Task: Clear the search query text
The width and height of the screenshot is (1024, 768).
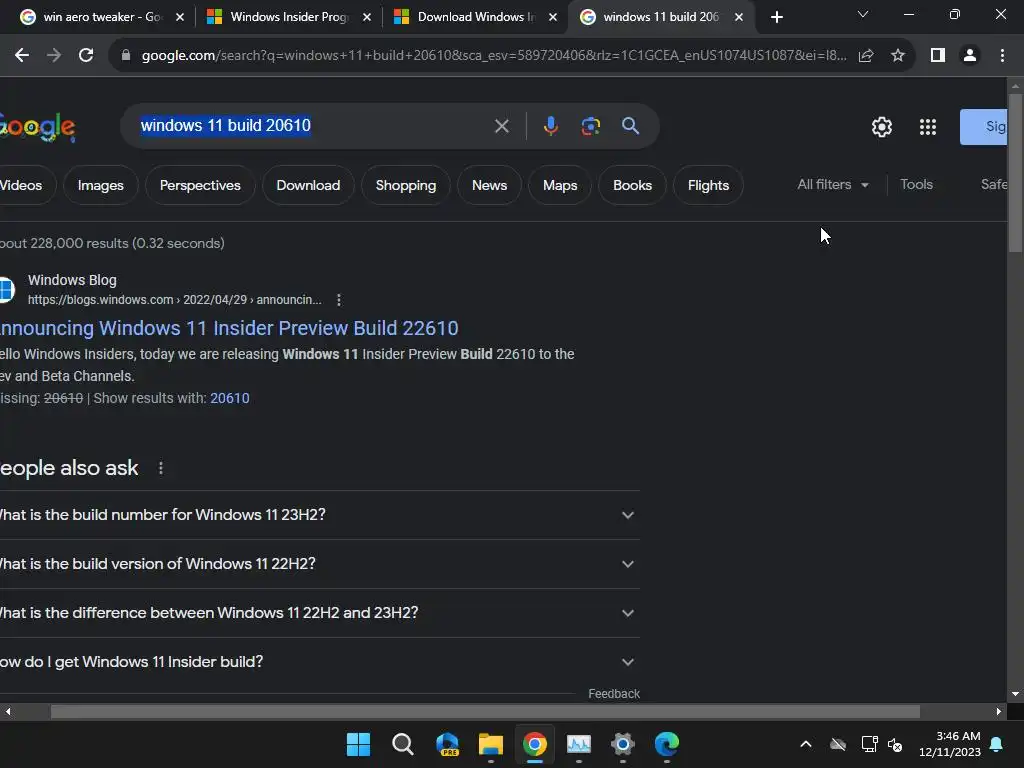Action: tap(502, 126)
